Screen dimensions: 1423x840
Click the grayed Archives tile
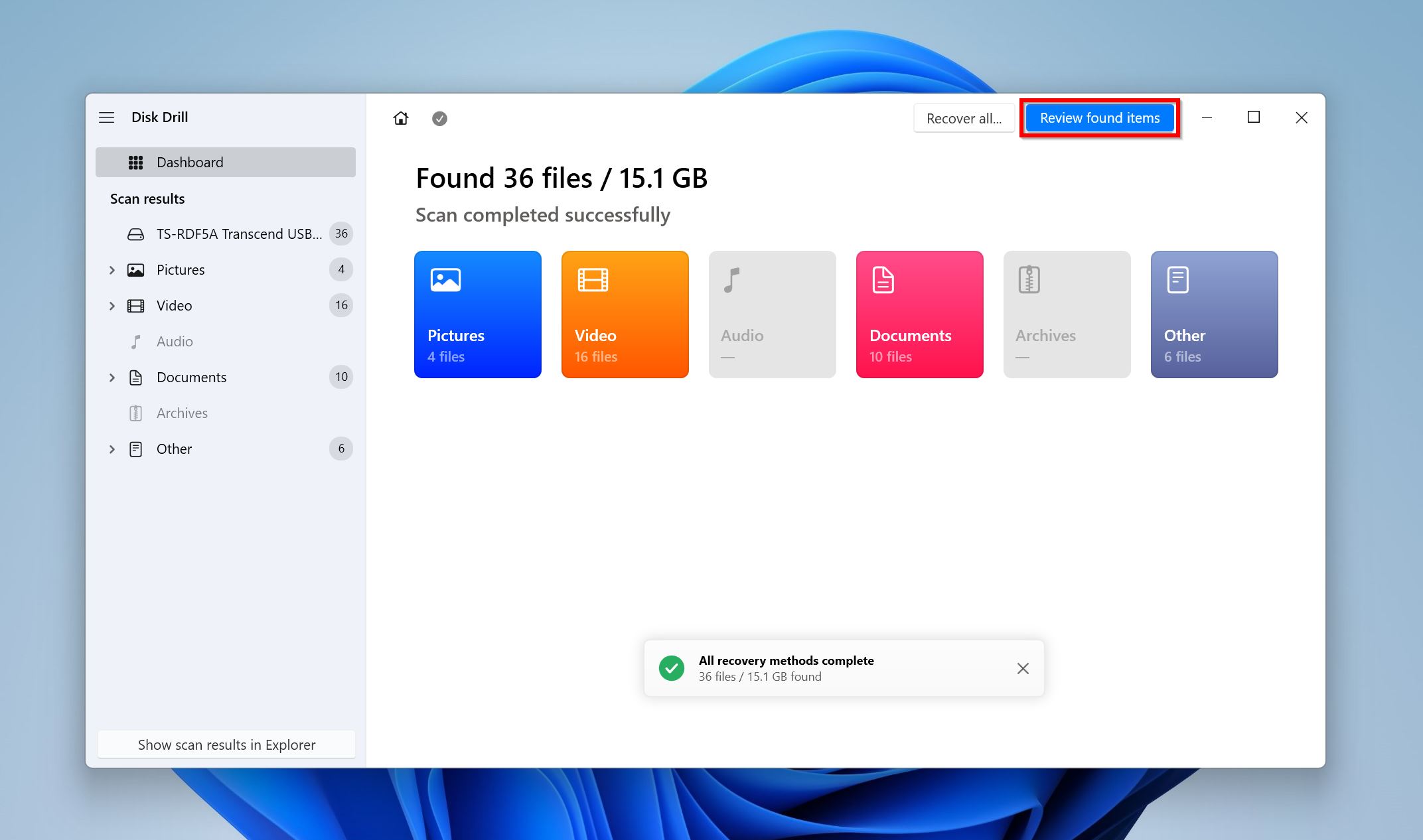click(1067, 315)
